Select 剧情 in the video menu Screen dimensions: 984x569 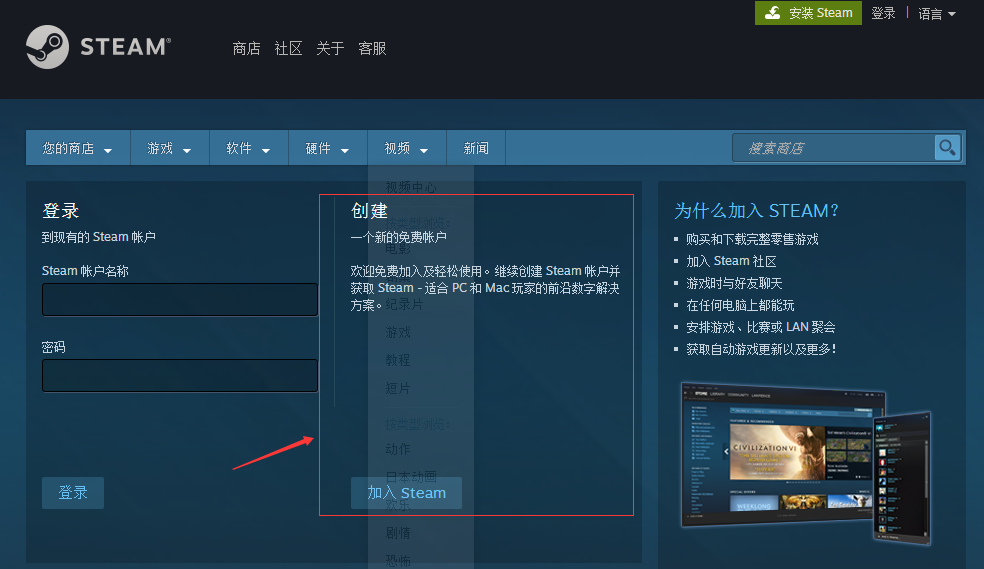click(398, 533)
